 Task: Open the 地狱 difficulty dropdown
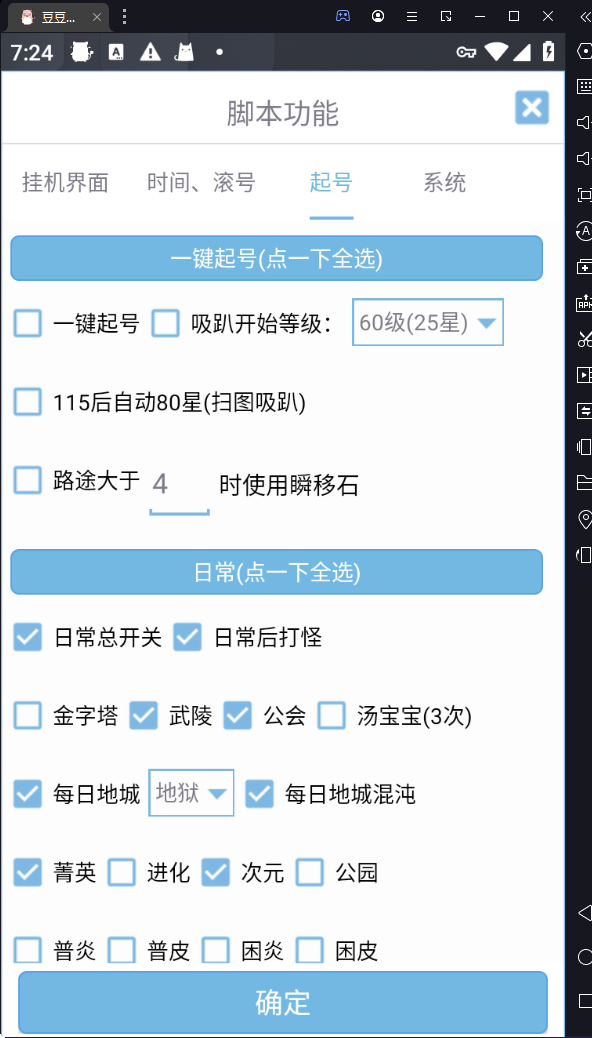pyautogui.click(x=191, y=792)
